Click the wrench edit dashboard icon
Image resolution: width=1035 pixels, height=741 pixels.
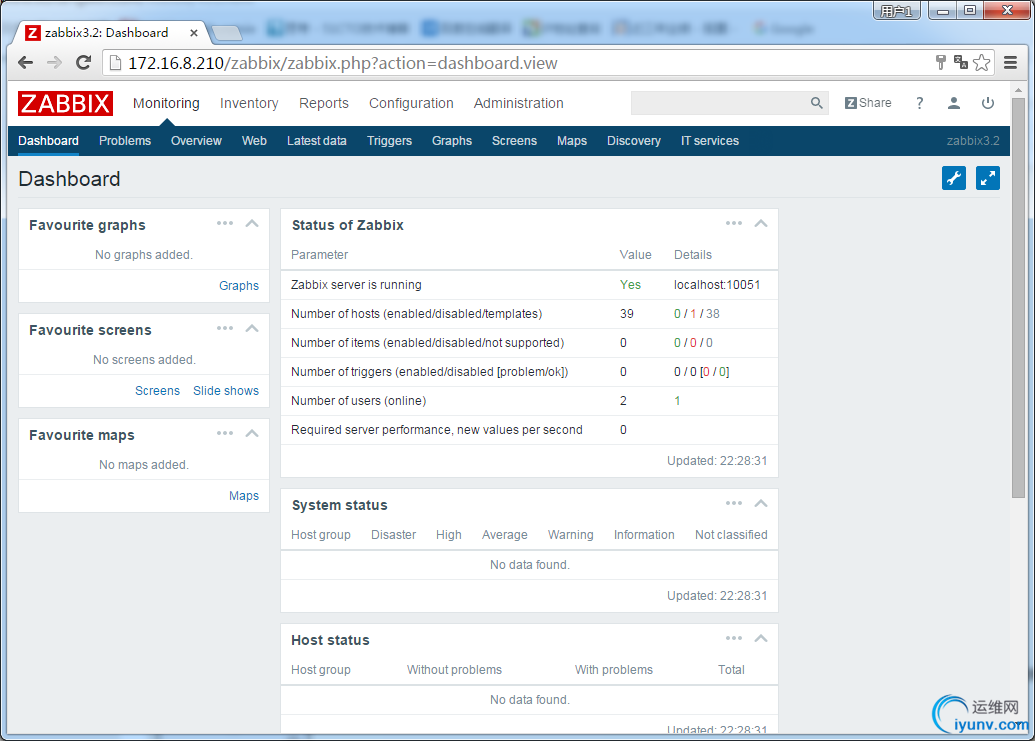pos(954,178)
